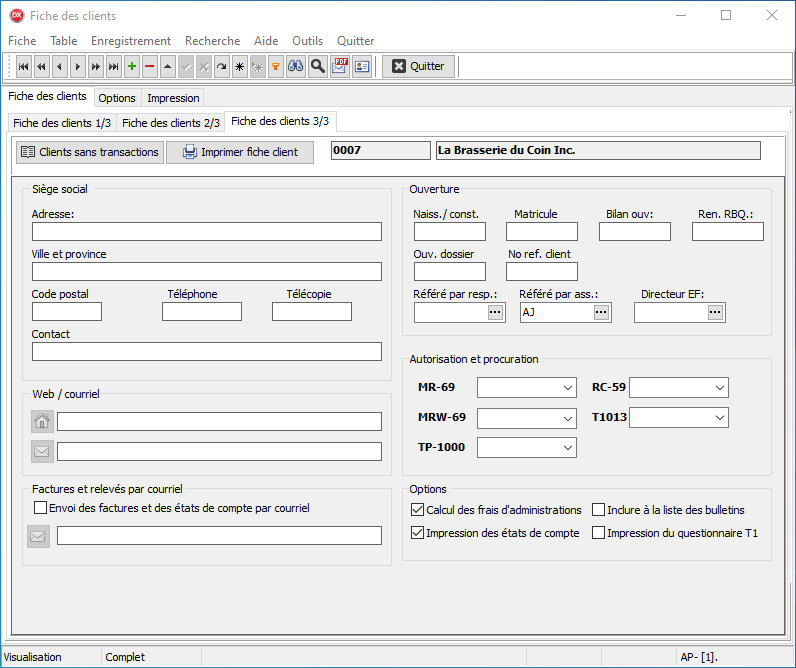Click the Matricule field

click(542, 231)
